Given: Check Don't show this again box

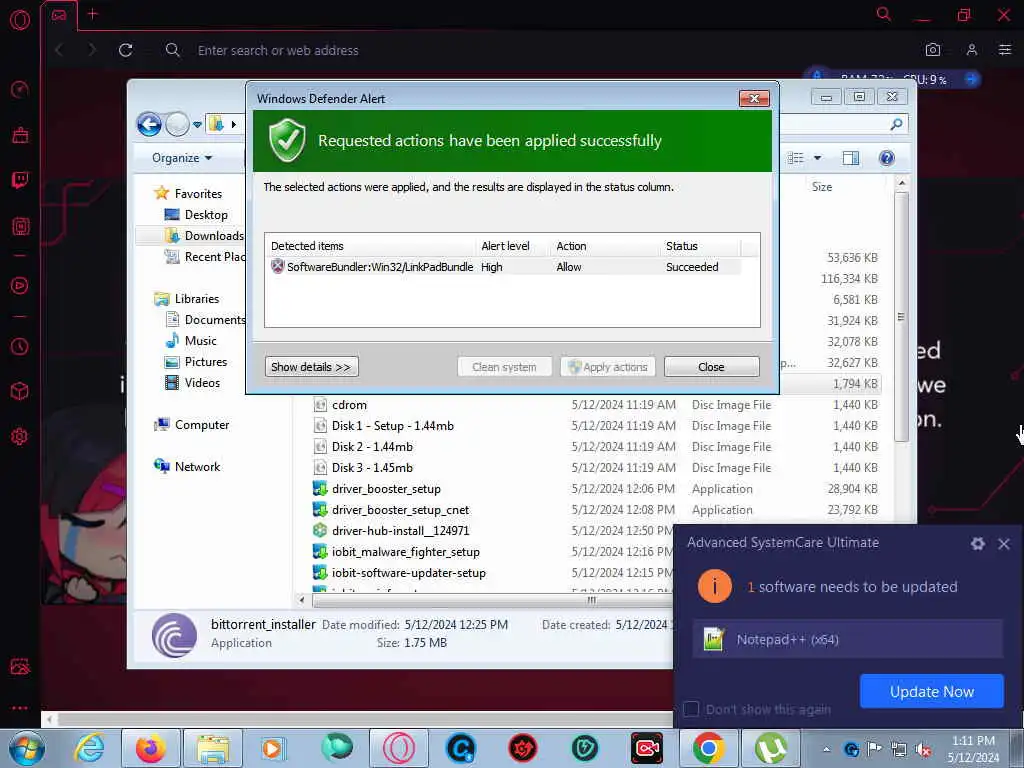Looking at the screenshot, I should [x=691, y=709].
